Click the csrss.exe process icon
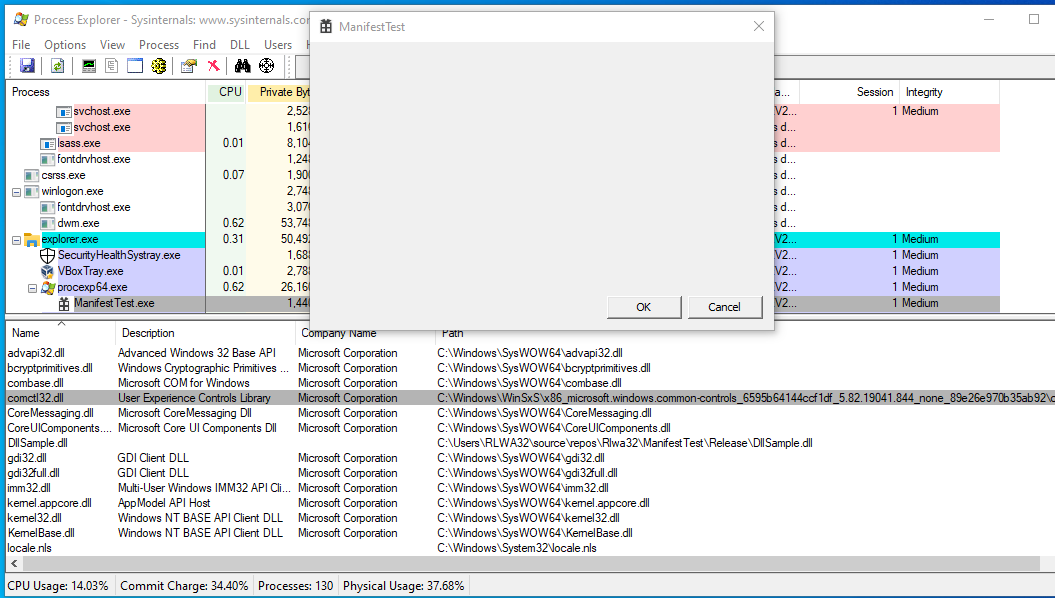 click(32, 176)
